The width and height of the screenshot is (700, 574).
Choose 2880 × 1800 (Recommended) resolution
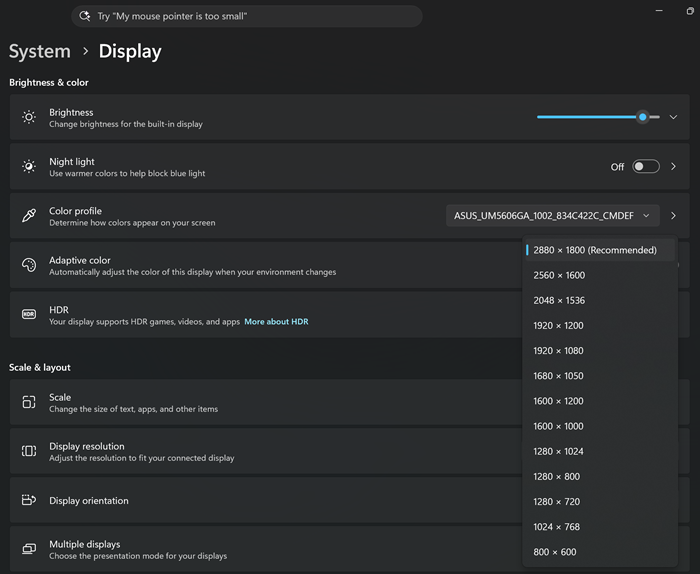pyautogui.click(x=600, y=250)
